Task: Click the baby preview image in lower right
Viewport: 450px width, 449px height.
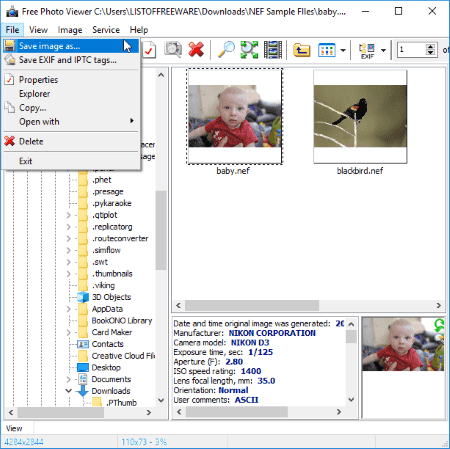Action: pyautogui.click(x=403, y=344)
